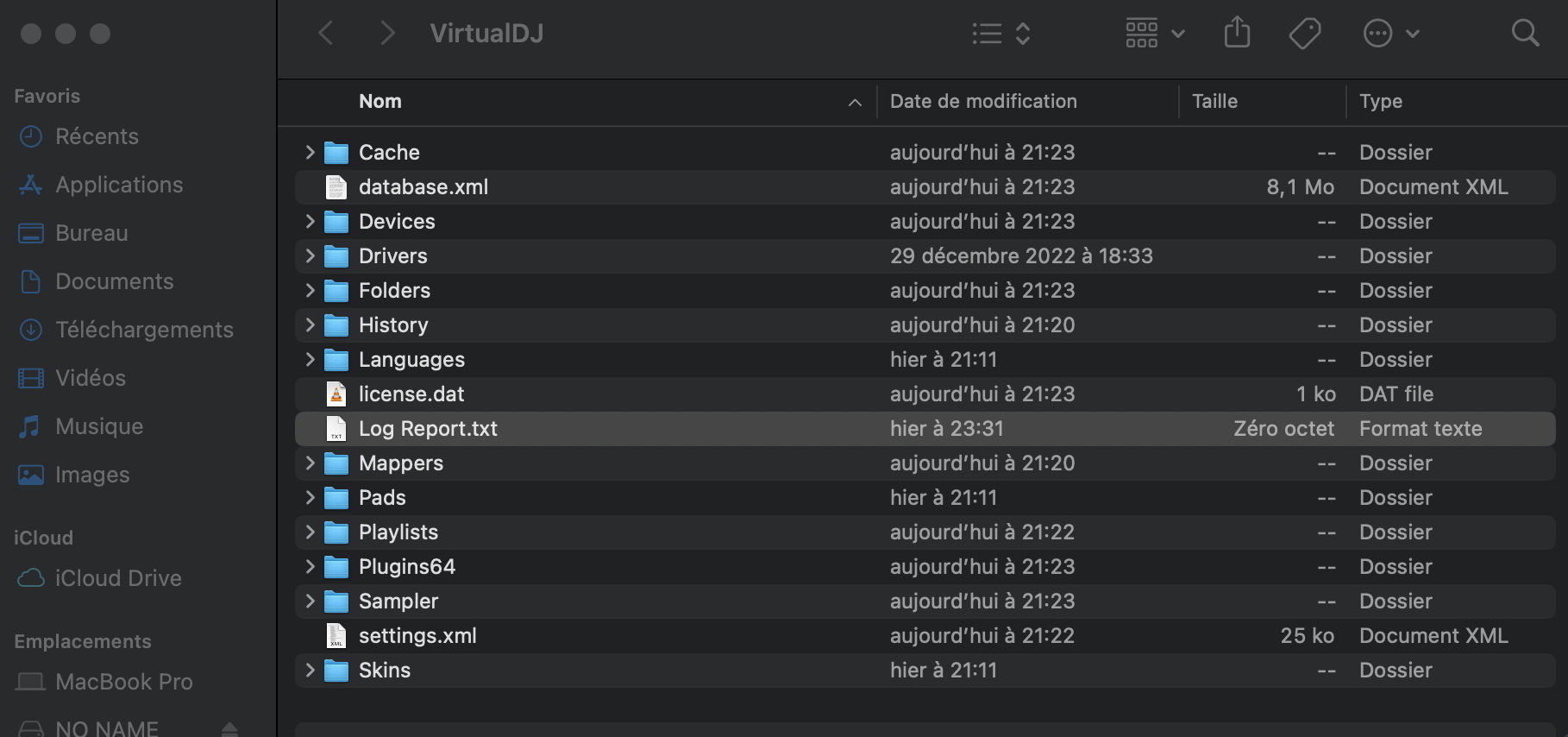The width and height of the screenshot is (1568, 737).
Task: Click the 'Format texte' type cell
Action: pyautogui.click(x=1421, y=428)
